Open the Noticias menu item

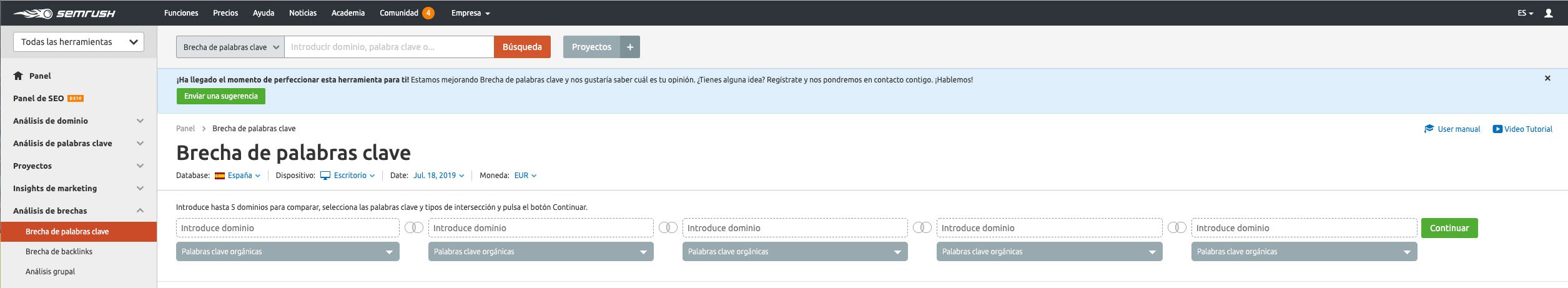pos(303,13)
